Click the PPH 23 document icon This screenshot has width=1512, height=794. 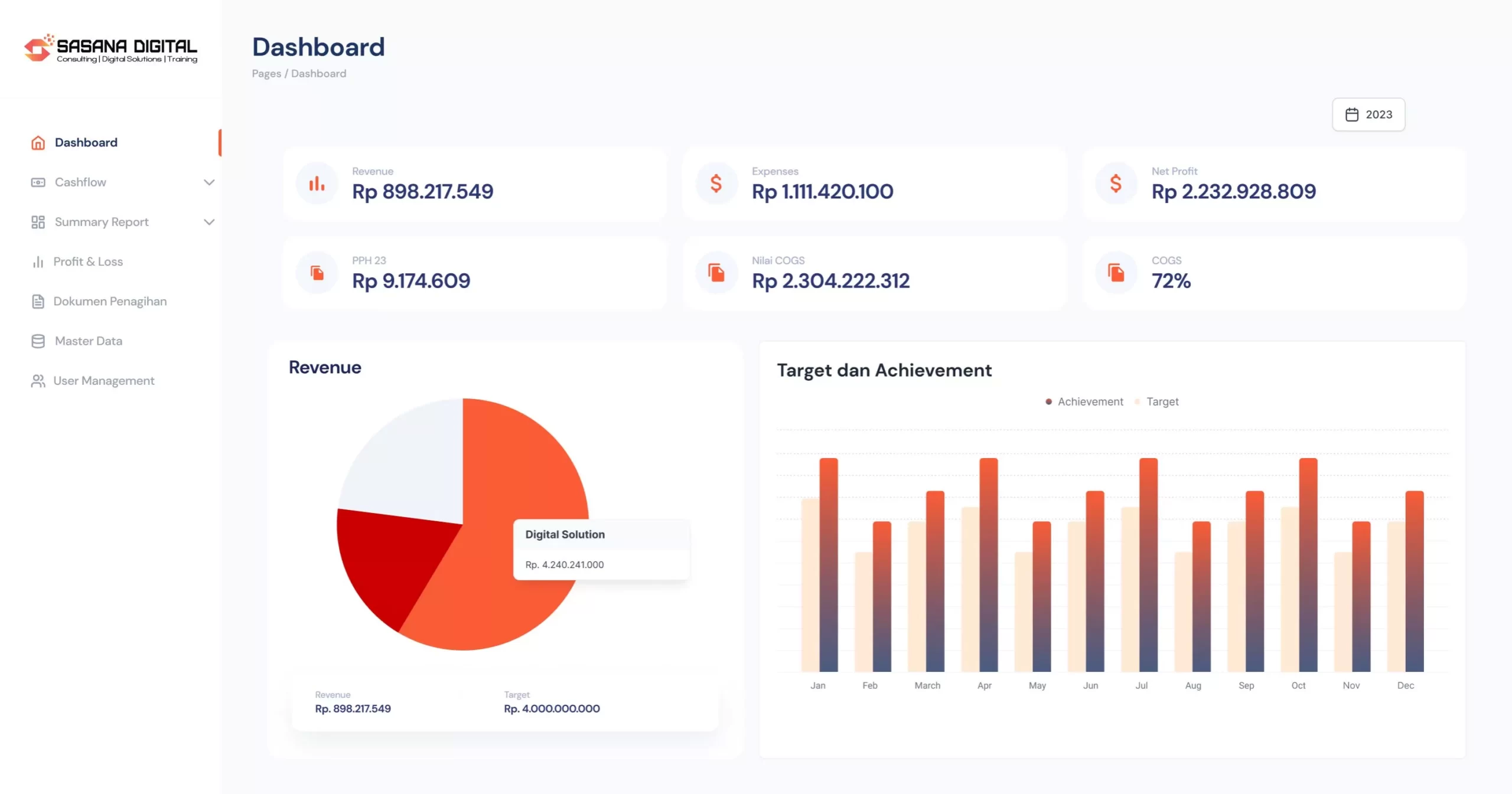pyautogui.click(x=317, y=273)
